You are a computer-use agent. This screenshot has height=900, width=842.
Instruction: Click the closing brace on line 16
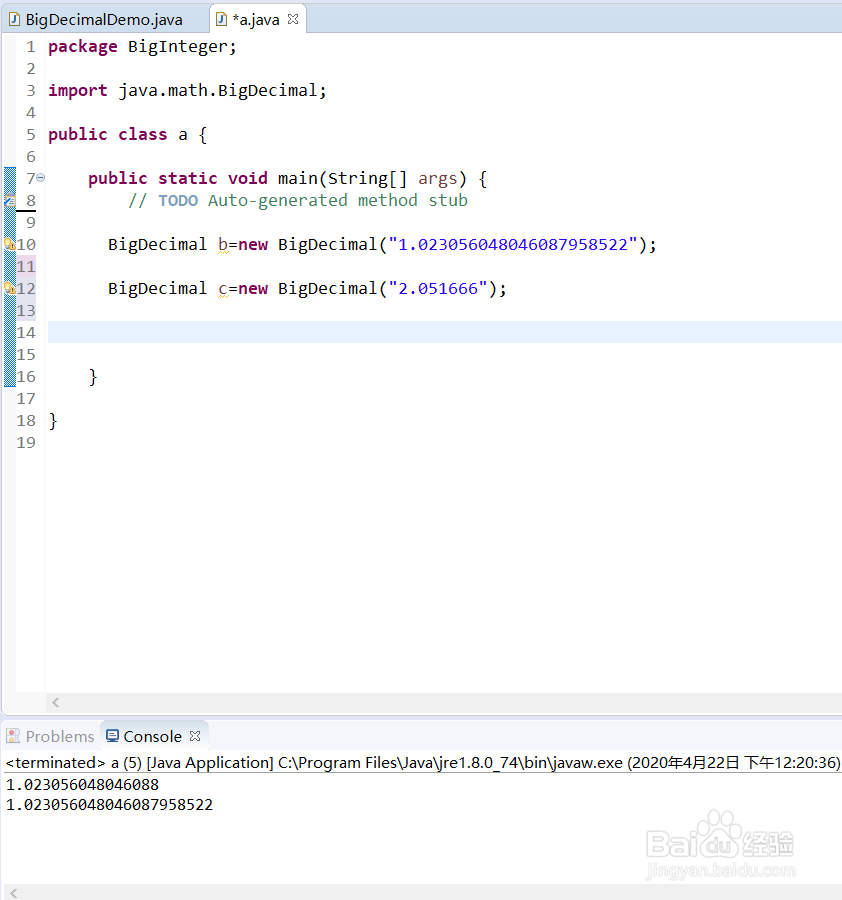(x=93, y=377)
